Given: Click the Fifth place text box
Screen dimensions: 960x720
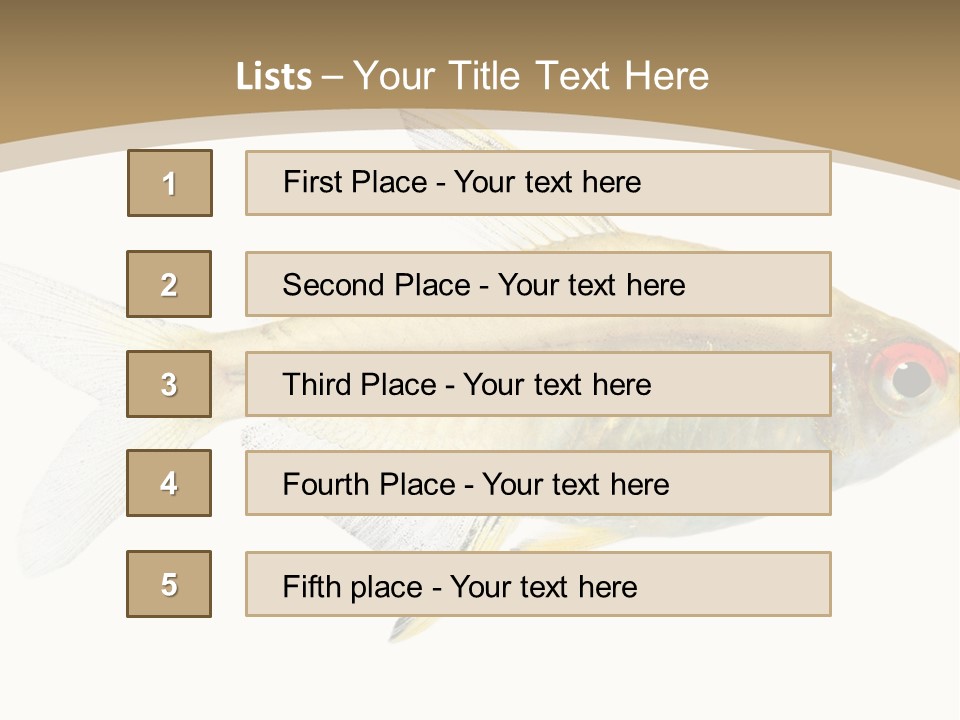Looking at the screenshot, I should (x=538, y=584).
